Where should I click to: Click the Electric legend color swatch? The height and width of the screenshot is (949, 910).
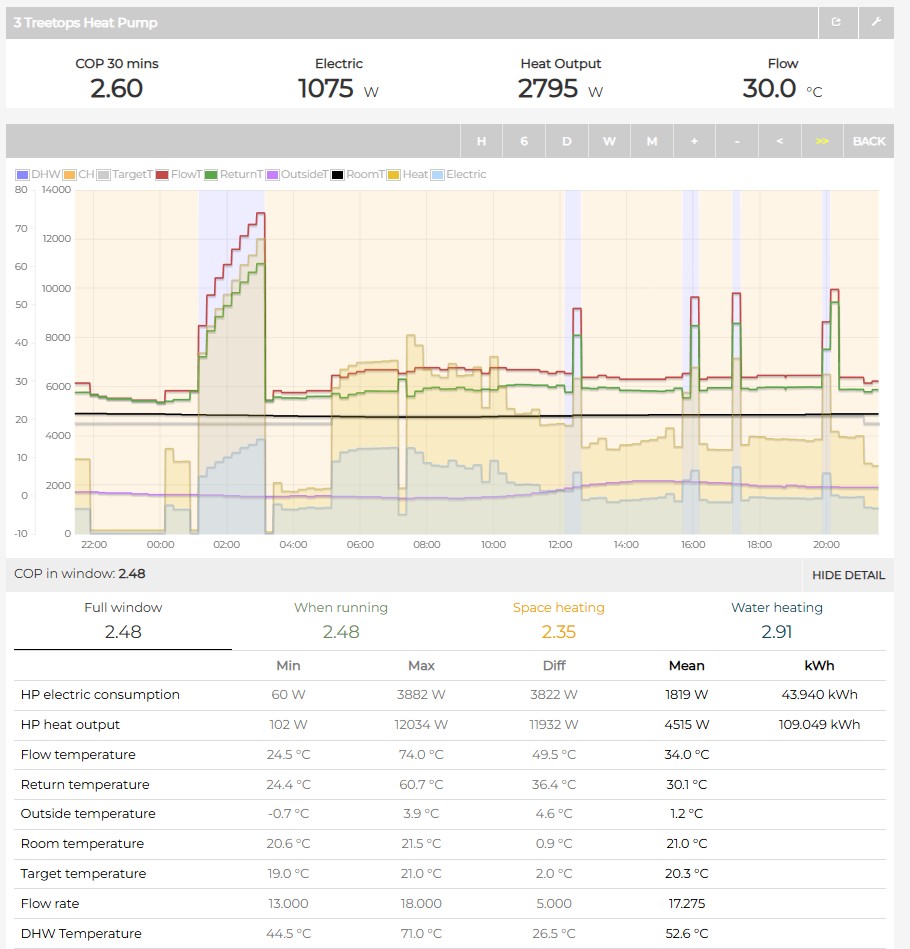438,175
